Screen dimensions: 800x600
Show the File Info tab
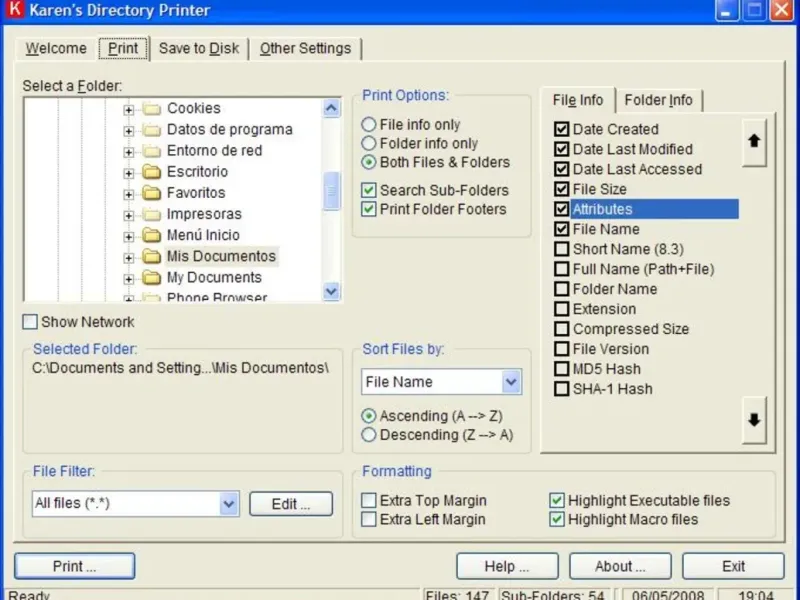click(578, 100)
